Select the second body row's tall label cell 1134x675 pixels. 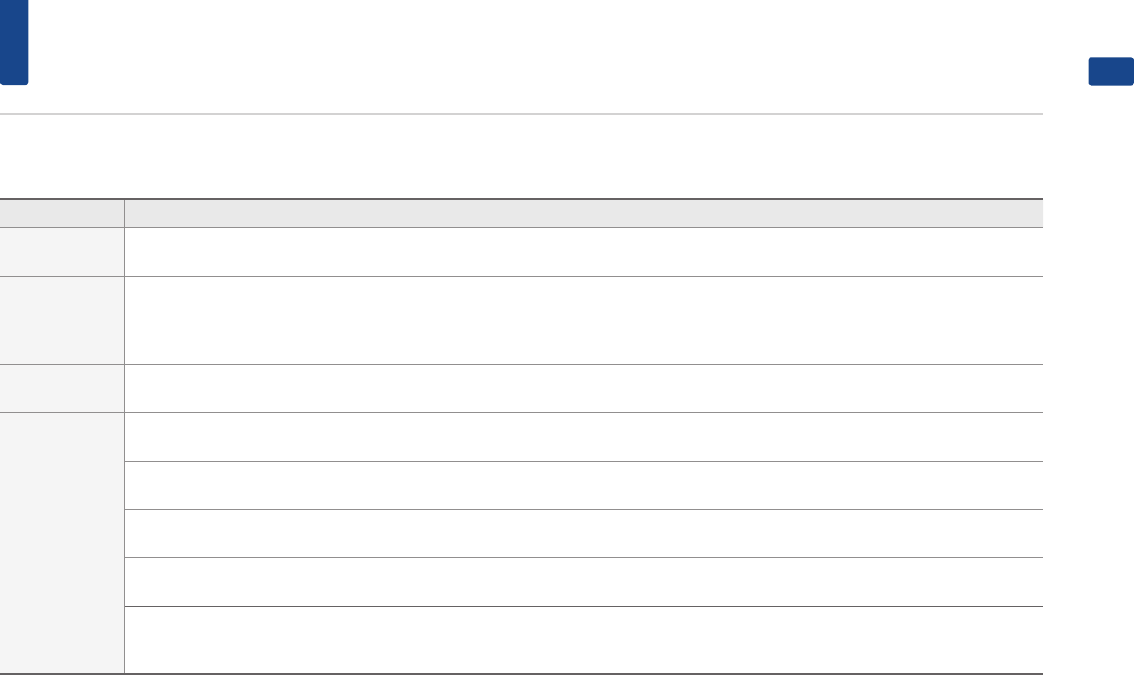tap(61, 320)
